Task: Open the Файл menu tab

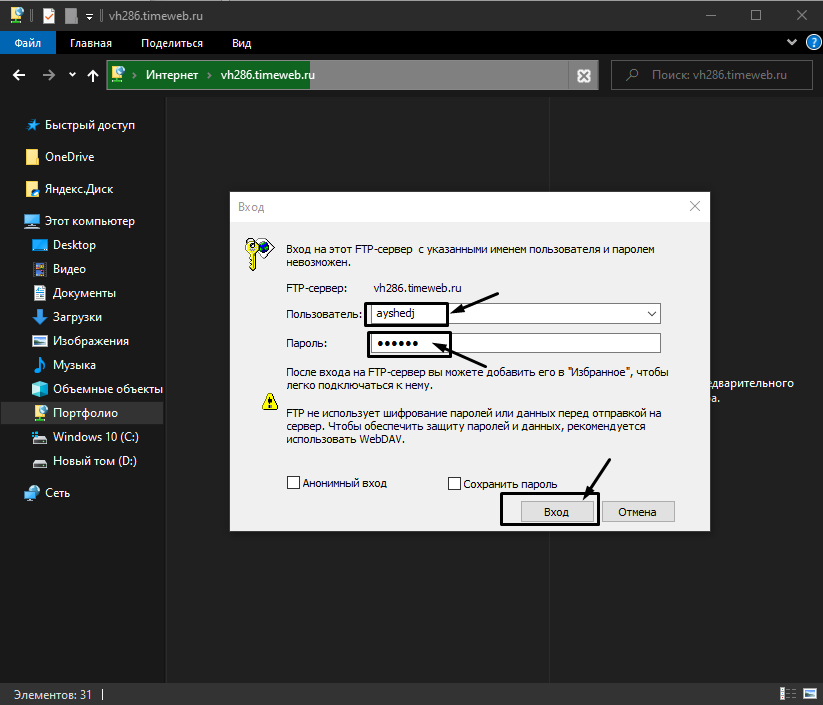Action: [x=28, y=43]
